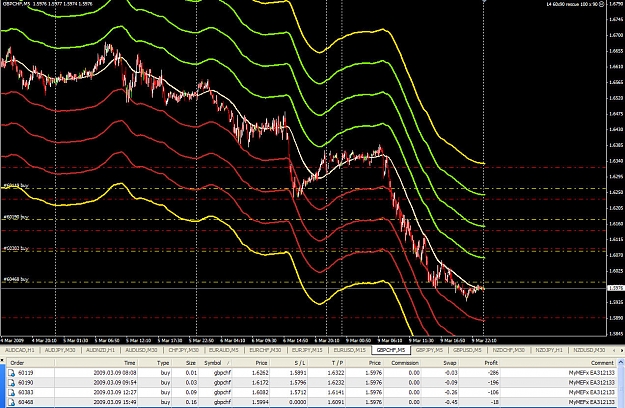Image resolution: width=625 pixels, height=408 pixels.
Task: Click the time cell 2009.03.09 09:54
Action: 115,382
